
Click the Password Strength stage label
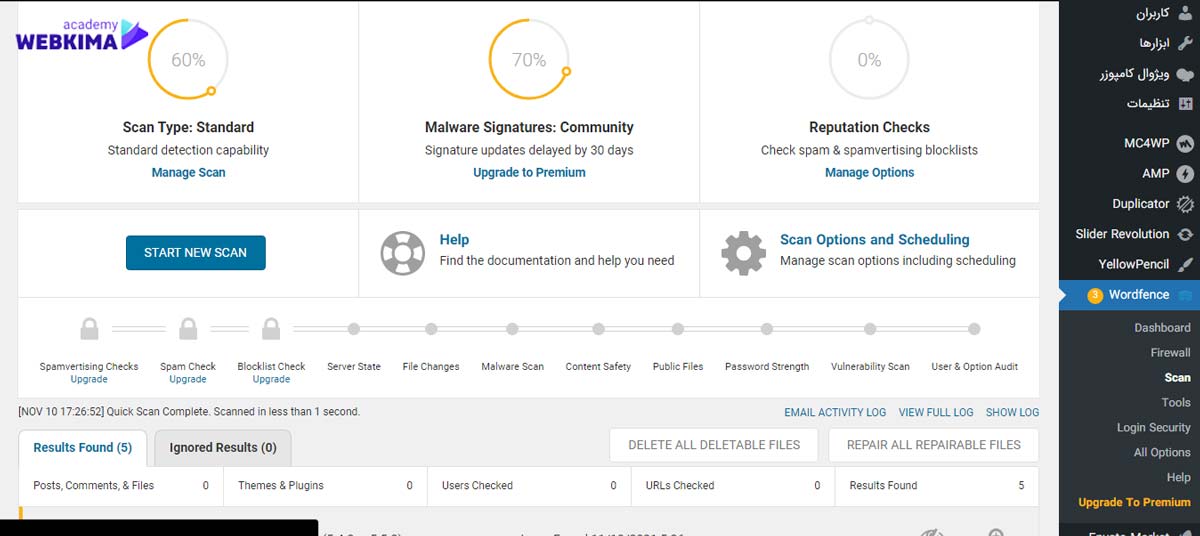coord(767,366)
